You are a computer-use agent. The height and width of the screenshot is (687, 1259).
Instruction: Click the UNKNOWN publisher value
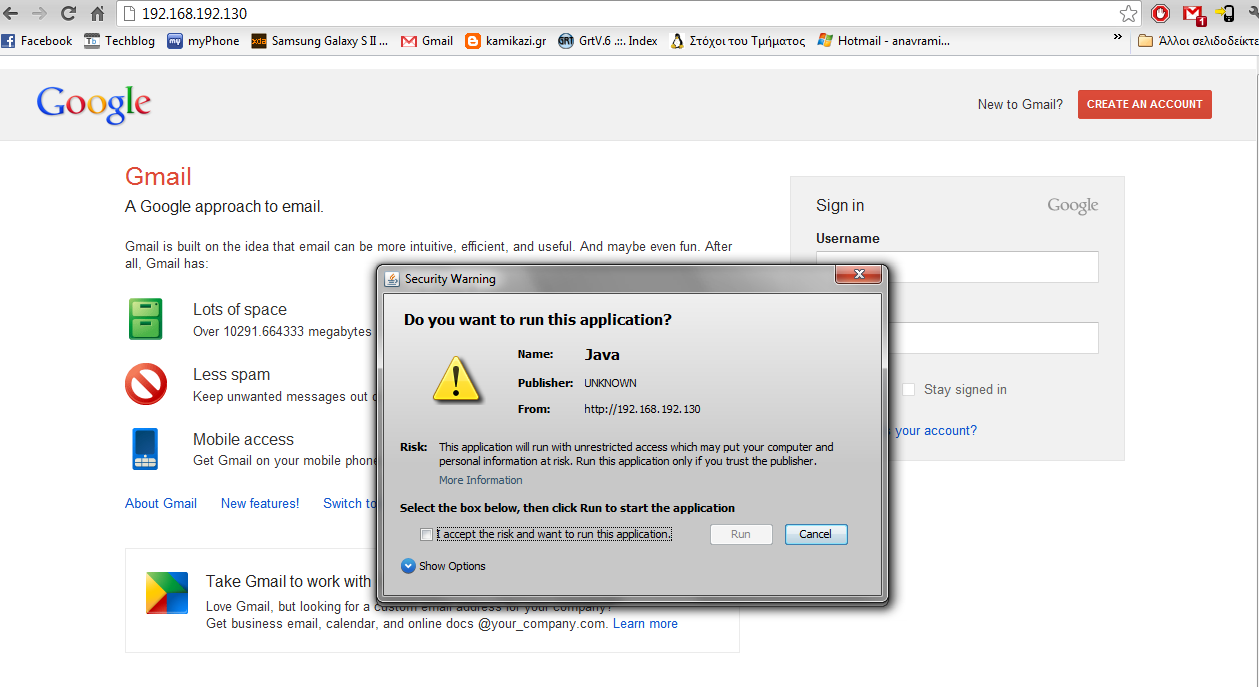coord(610,383)
